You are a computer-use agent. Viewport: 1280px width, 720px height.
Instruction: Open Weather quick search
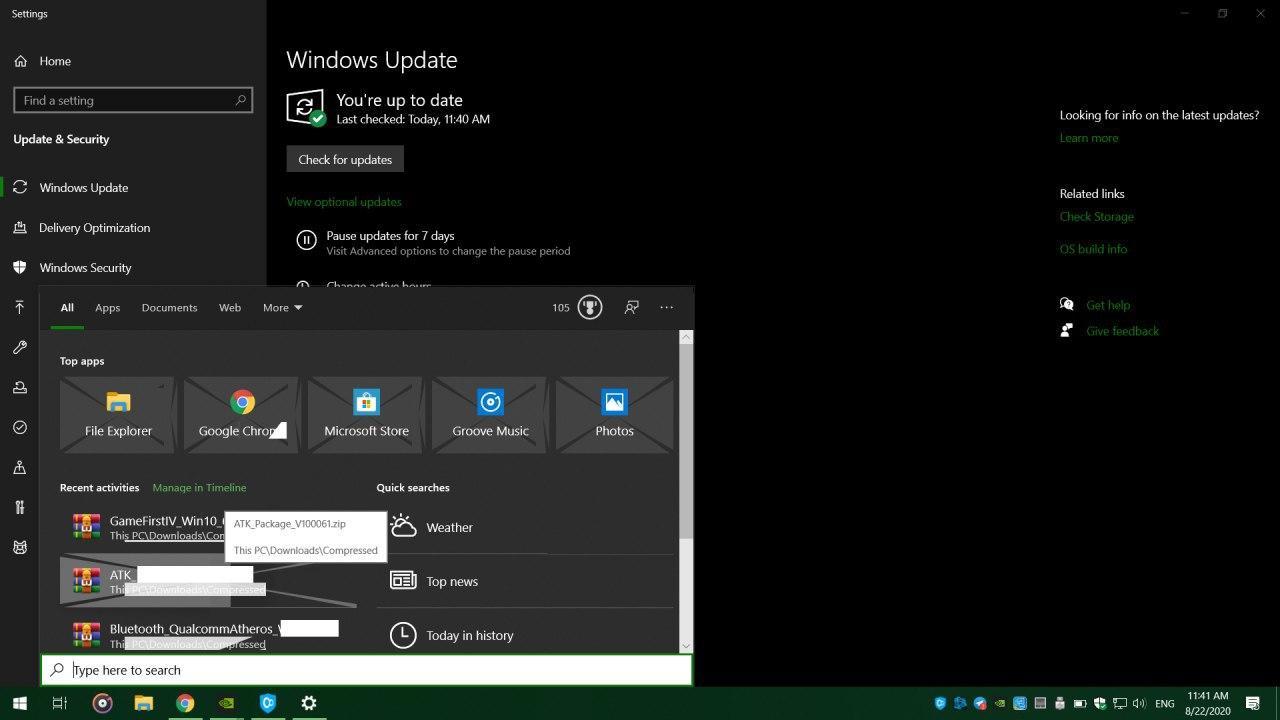(x=525, y=527)
